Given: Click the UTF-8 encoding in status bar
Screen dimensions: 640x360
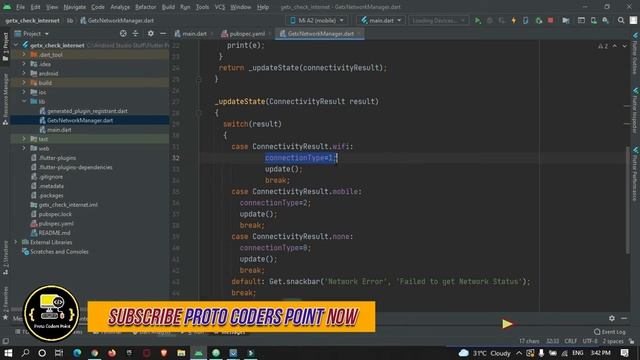Looking at the screenshot, I should 590,341.
